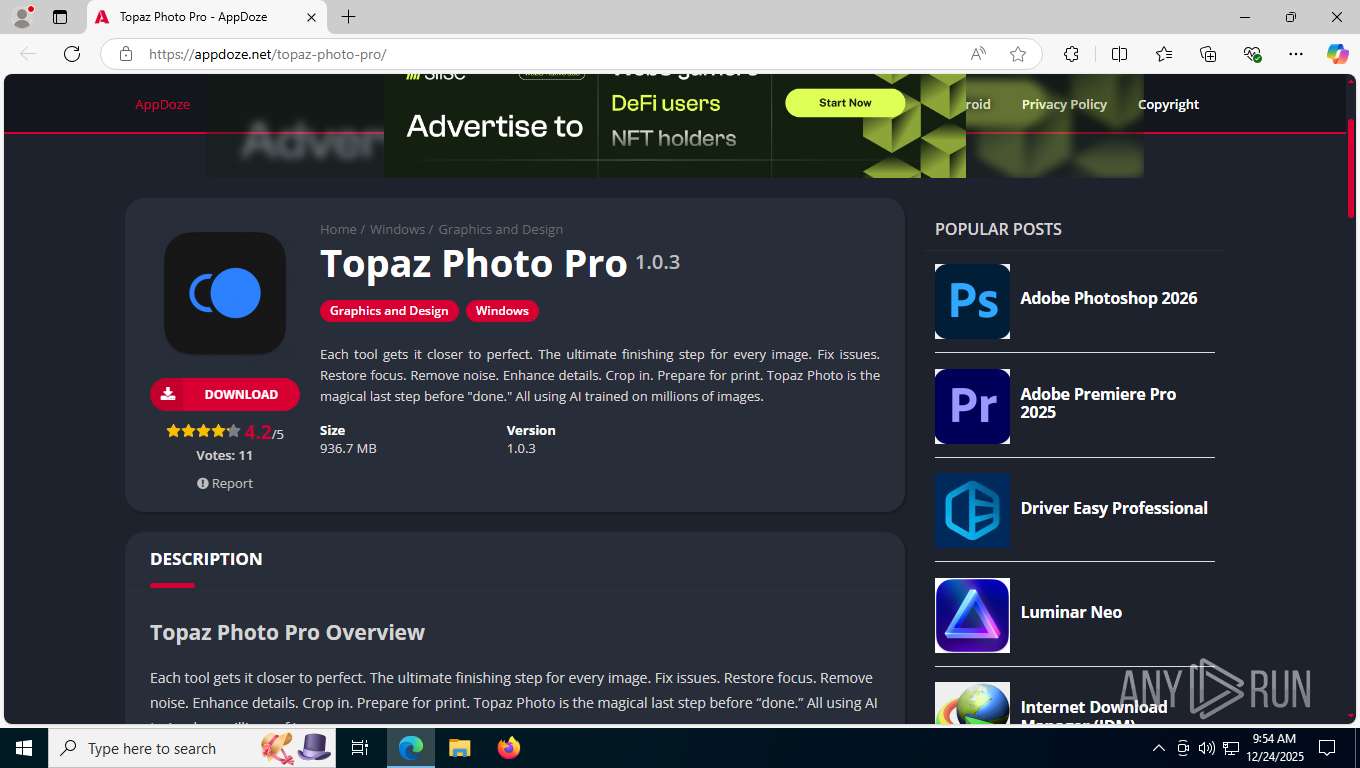The width and height of the screenshot is (1360, 768).
Task: Click the Version value 1.0.3
Action: coord(521,448)
